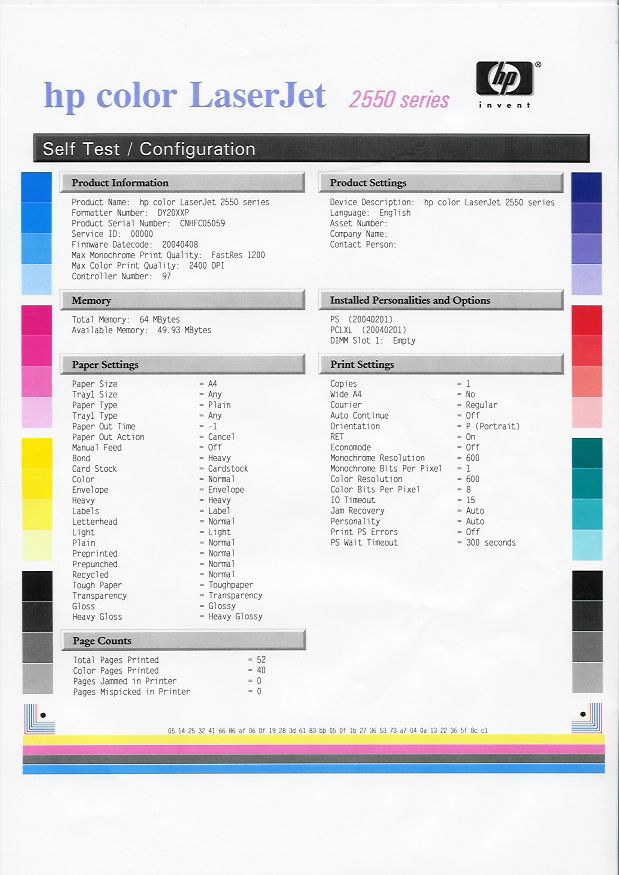
Task: Click the magenta horizontal bar at bottom
Action: [x=313, y=749]
